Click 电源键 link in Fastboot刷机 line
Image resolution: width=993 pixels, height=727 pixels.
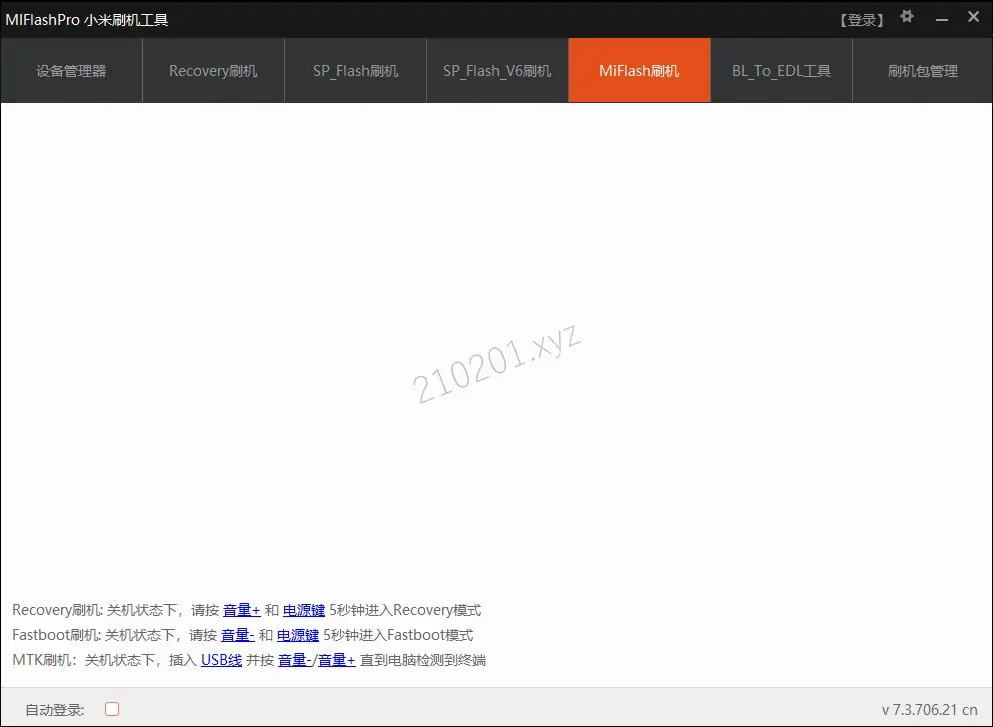pos(298,635)
